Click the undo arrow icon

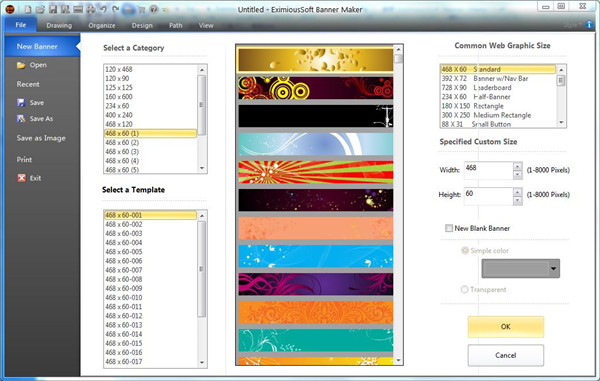click(103, 9)
